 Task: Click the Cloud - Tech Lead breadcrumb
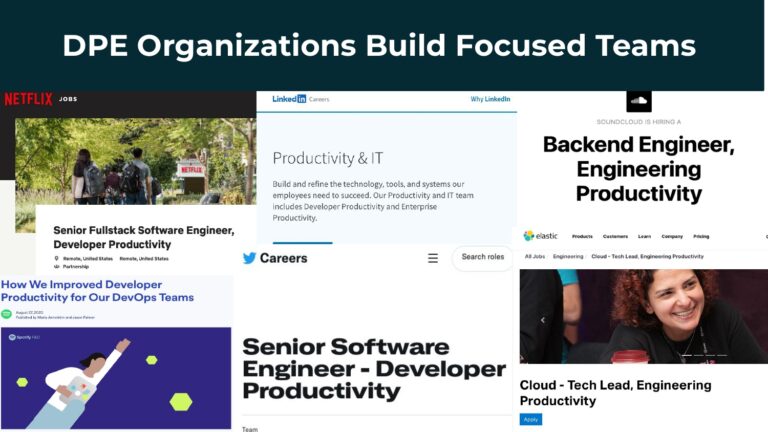648,257
